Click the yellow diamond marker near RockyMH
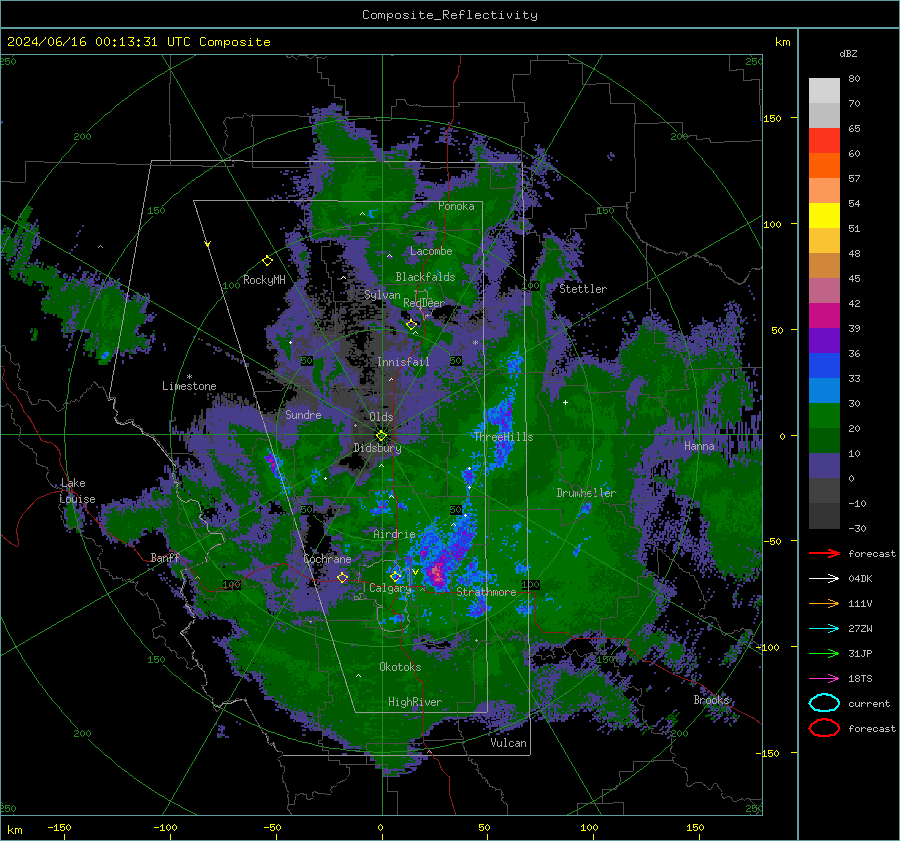This screenshot has height=841, width=900. (x=267, y=261)
